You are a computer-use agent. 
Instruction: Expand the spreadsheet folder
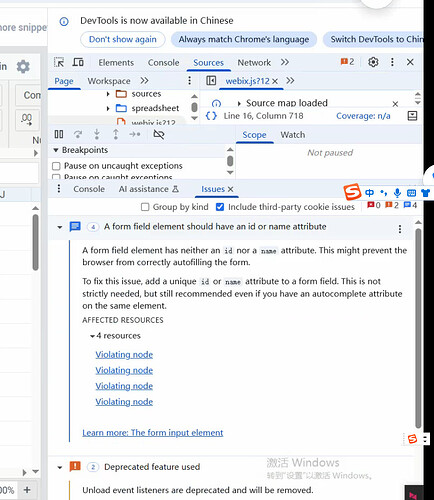coord(108,108)
